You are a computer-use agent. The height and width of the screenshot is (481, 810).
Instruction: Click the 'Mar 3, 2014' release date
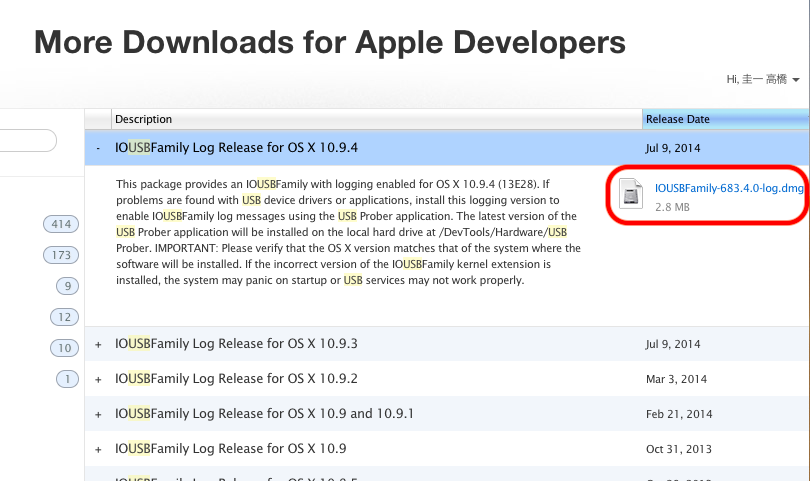click(x=676, y=379)
